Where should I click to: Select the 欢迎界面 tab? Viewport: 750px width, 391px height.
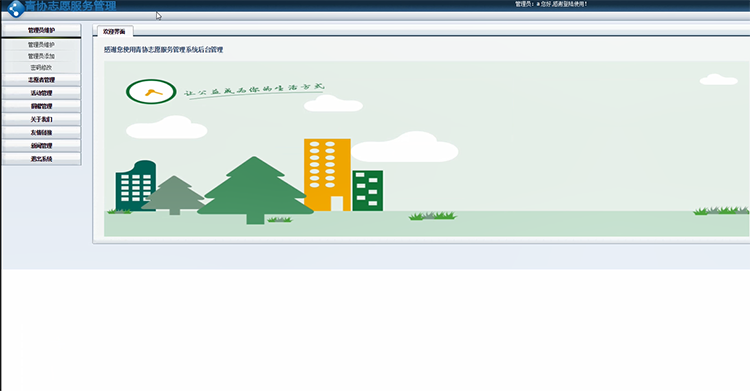pyautogui.click(x=114, y=32)
